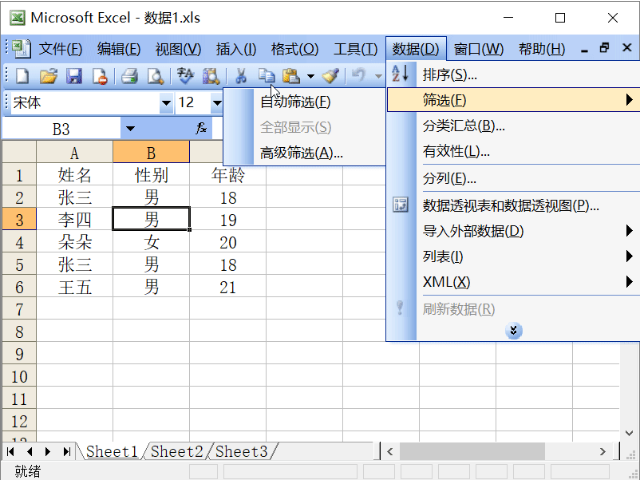The height and width of the screenshot is (481, 642).
Task: Select cell A1 containing 姓名
Action: (x=75, y=175)
